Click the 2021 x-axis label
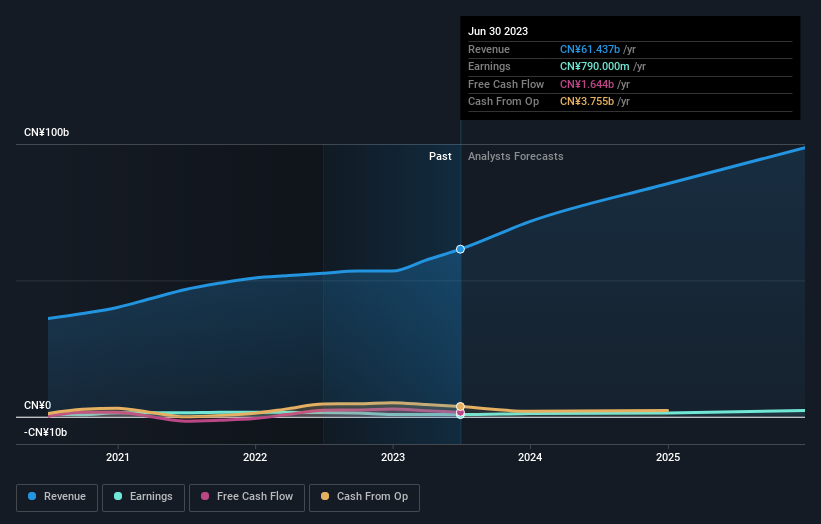This screenshot has width=821, height=524. 118,458
